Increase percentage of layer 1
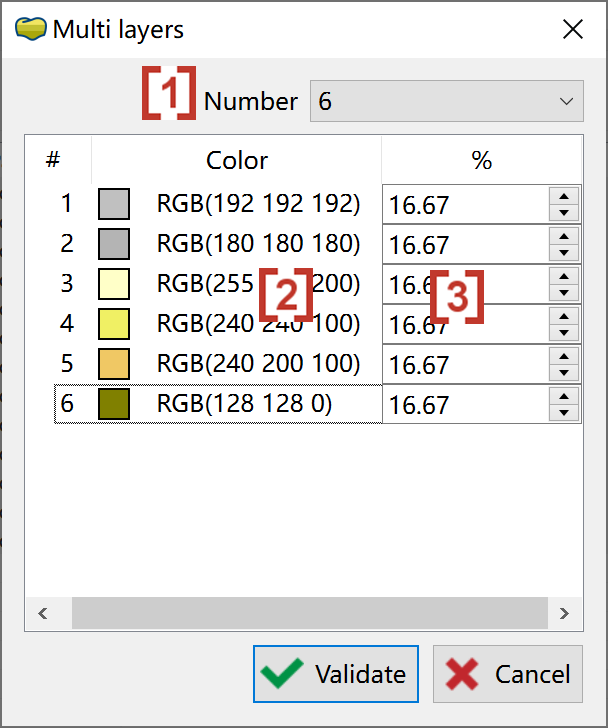The height and width of the screenshot is (728, 608). [564, 196]
